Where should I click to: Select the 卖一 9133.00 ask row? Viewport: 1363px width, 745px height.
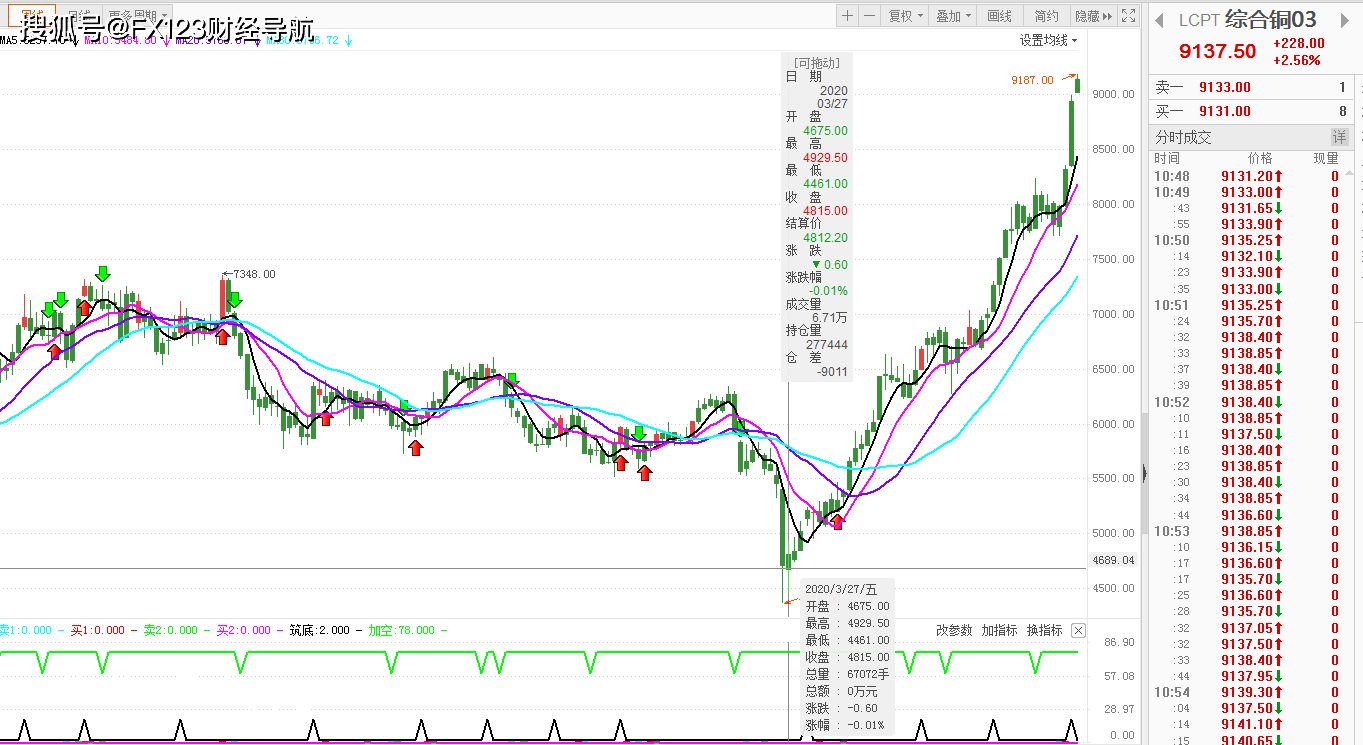[1251, 88]
